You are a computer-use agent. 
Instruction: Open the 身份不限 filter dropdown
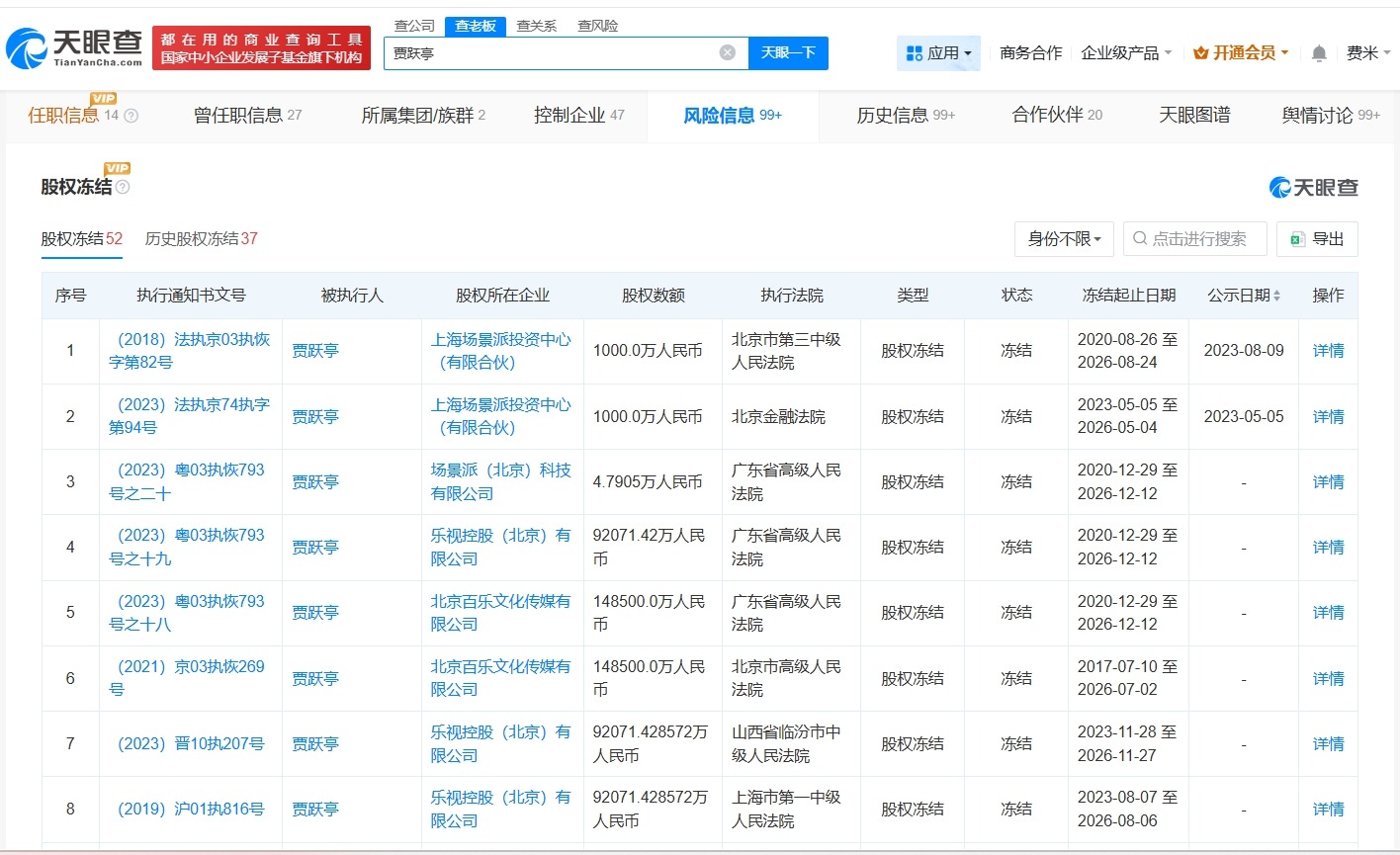click(x=1064, y=238)
